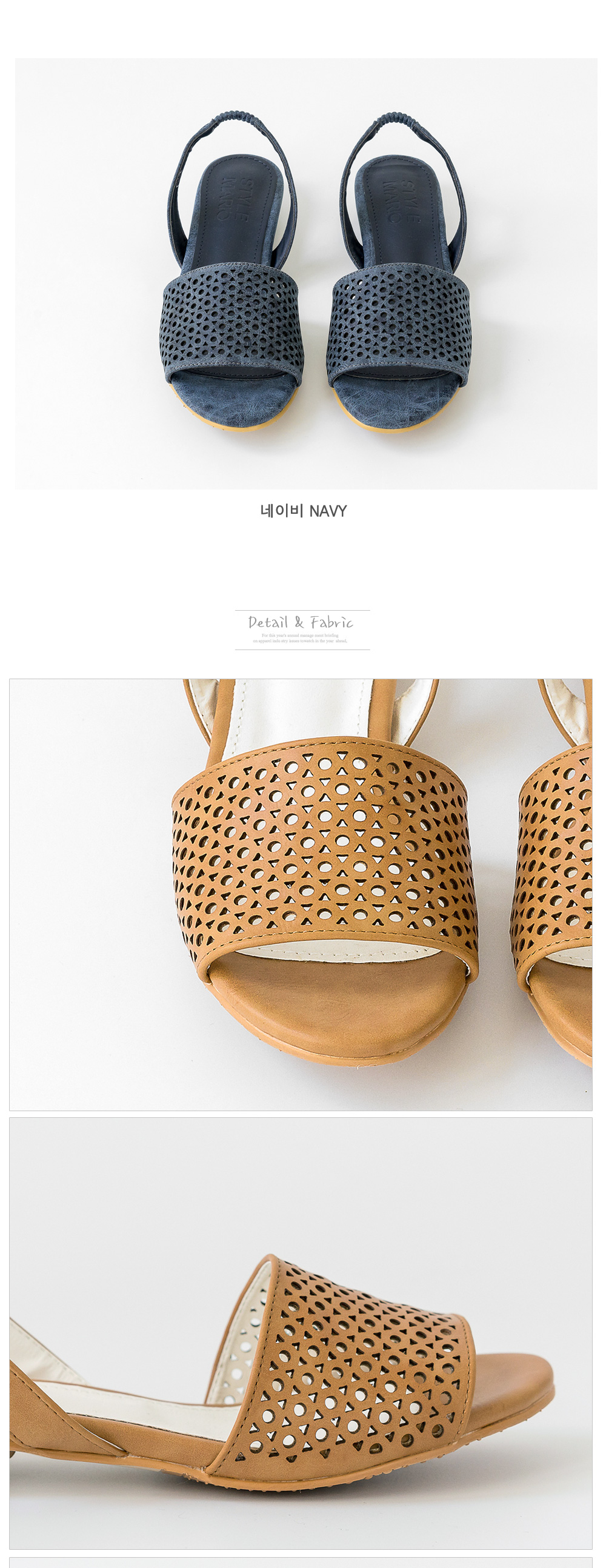This screenshot has height=1568, width=606.
Task: Click the white insole in top-view photo
Action: coord(298,712)
